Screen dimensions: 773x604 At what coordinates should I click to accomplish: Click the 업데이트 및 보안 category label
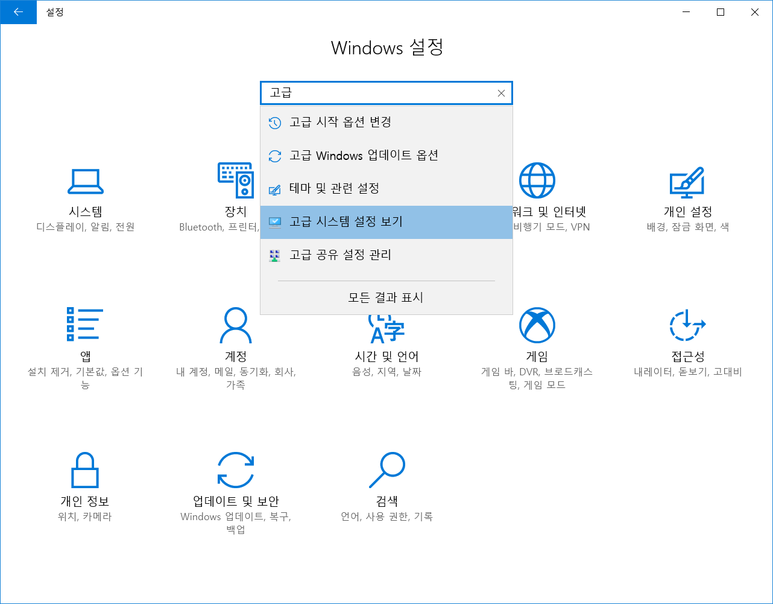click(x=236, y=501)
